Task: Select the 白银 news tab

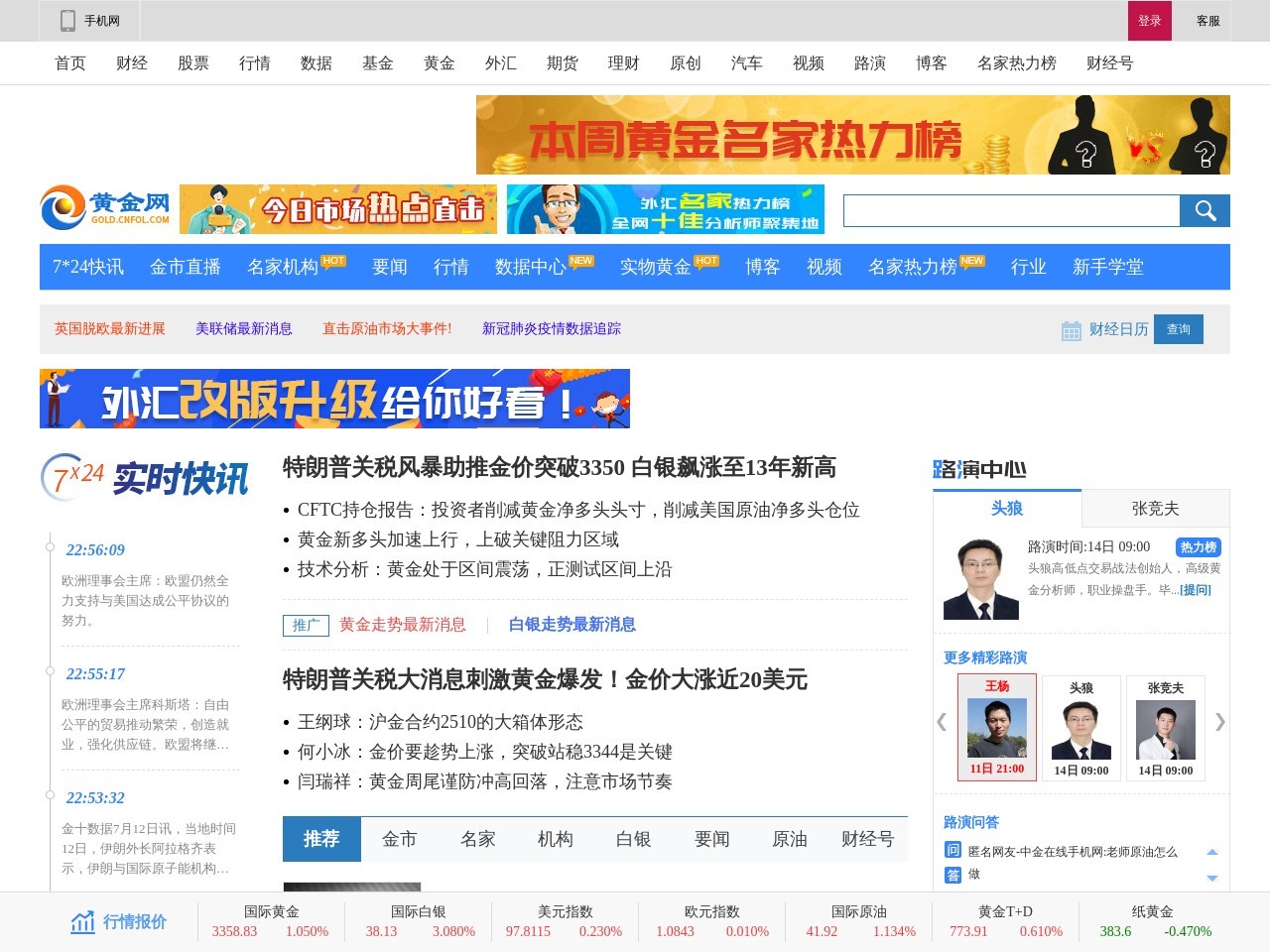Action: tap(634, 839)
